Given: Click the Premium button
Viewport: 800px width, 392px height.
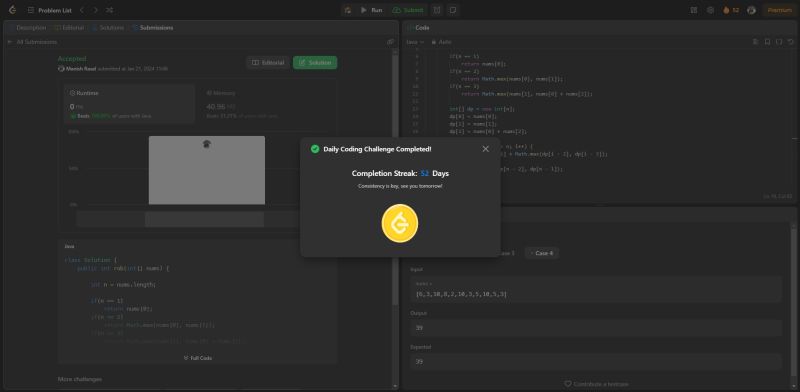Looking at the screenshot, I should tap(779, 10).
